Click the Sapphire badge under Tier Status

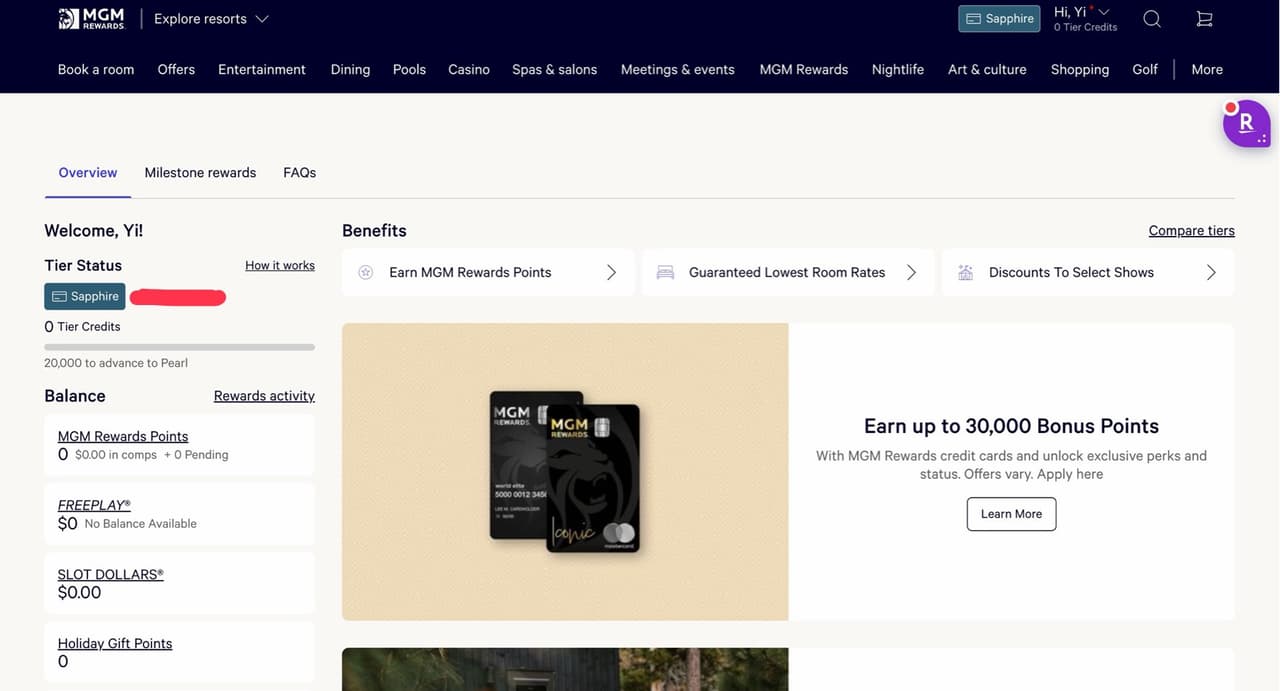[x=85, y=296]
